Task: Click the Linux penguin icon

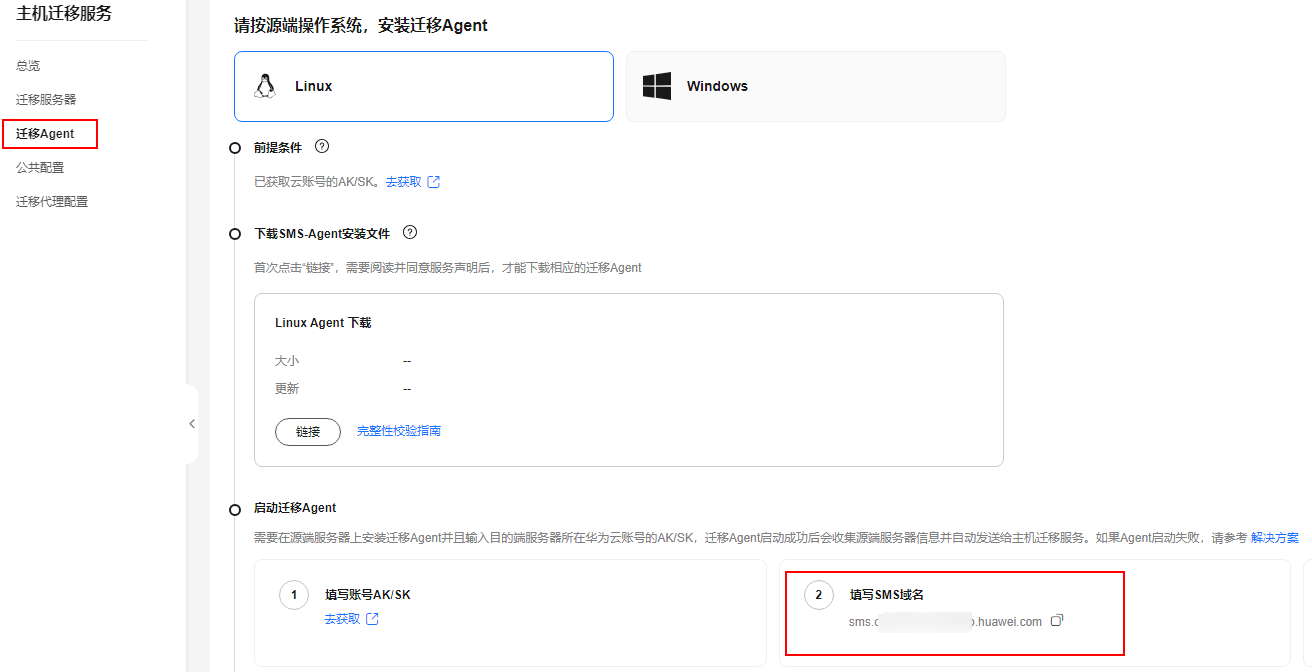Action: coord(264,86)
